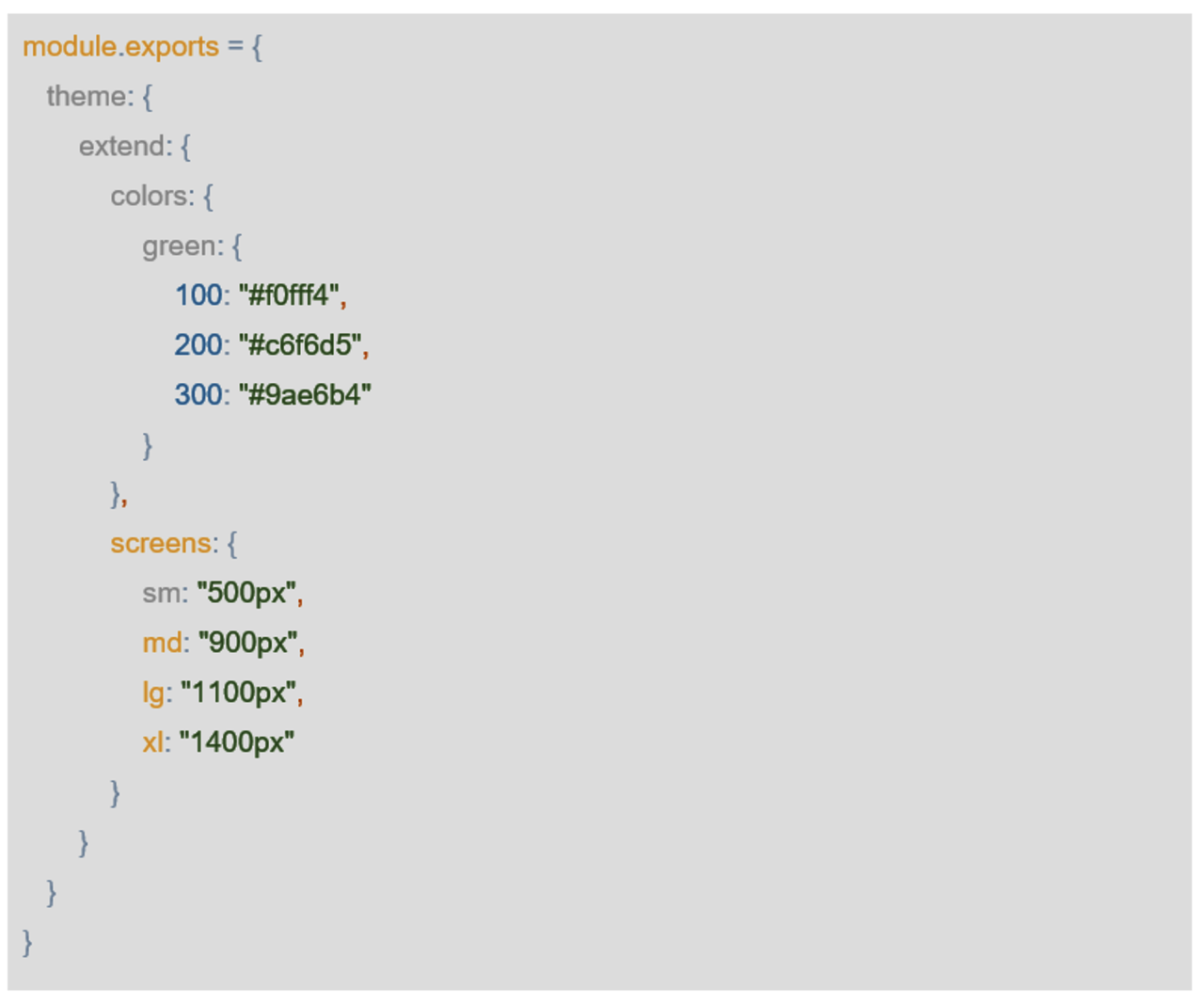Viewport: 1204px width, 1004px height.
Task: Click the module.exports text
Action: tap(120, 46)
